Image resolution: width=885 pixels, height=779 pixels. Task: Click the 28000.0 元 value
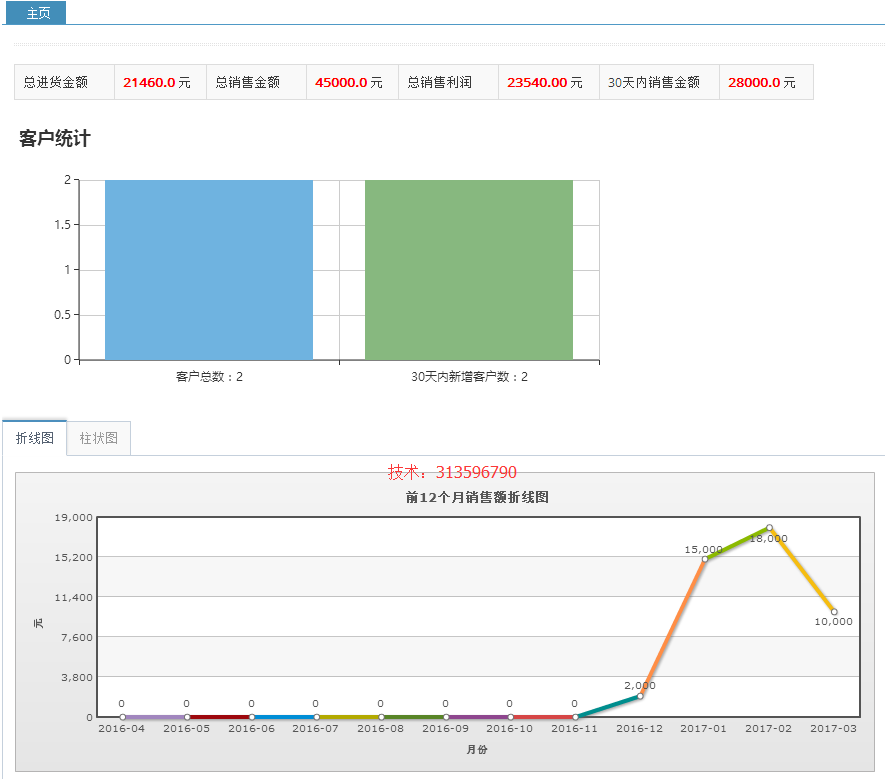762,82
